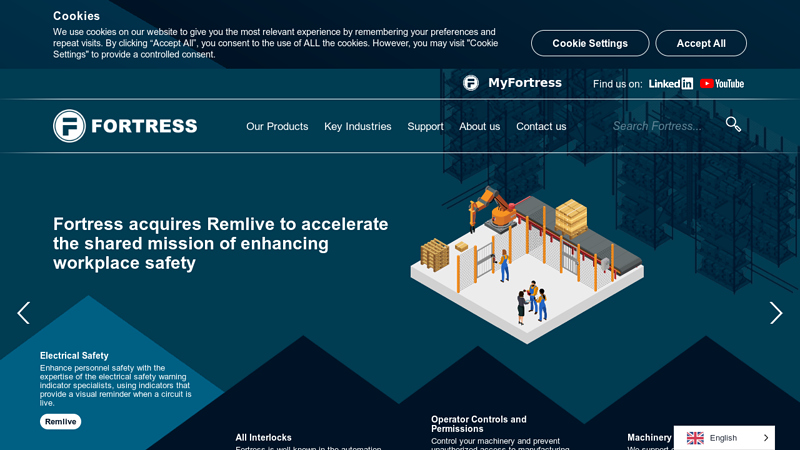Click the isometric factory illustration

click(x=527, y=265)
